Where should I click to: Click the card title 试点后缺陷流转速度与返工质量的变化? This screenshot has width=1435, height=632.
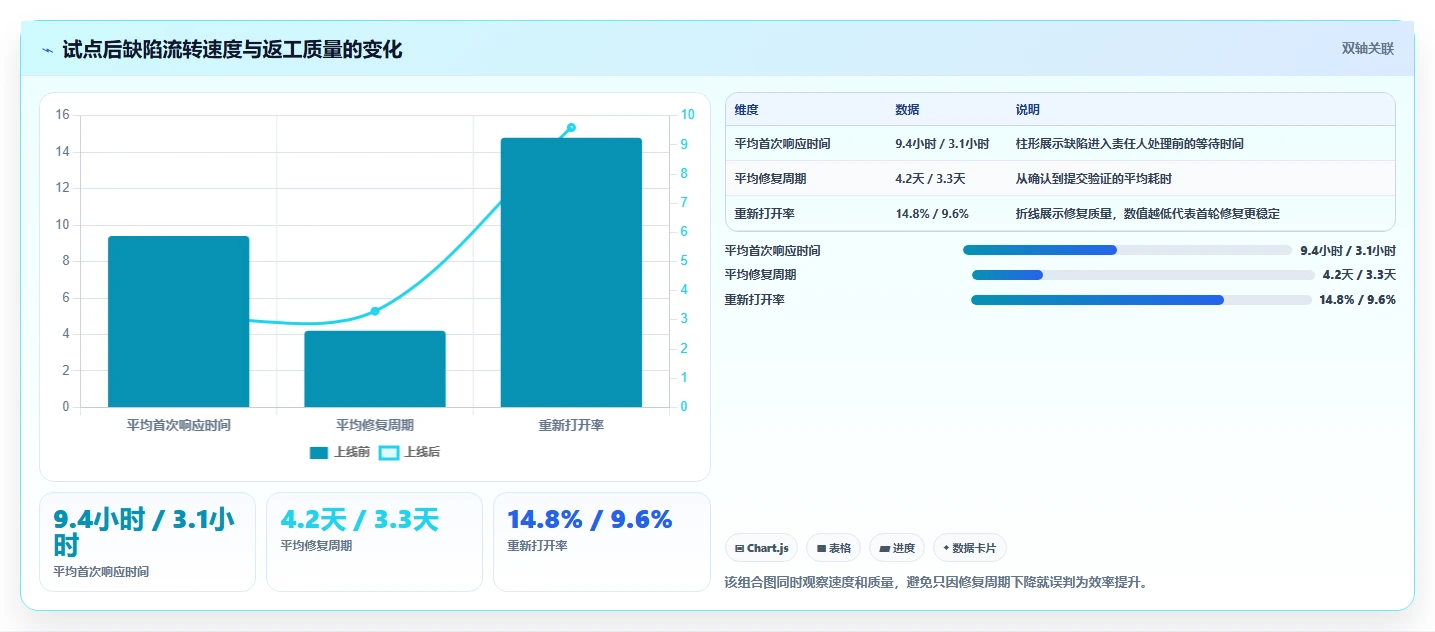pyautogui.click(x=232, y=50)
